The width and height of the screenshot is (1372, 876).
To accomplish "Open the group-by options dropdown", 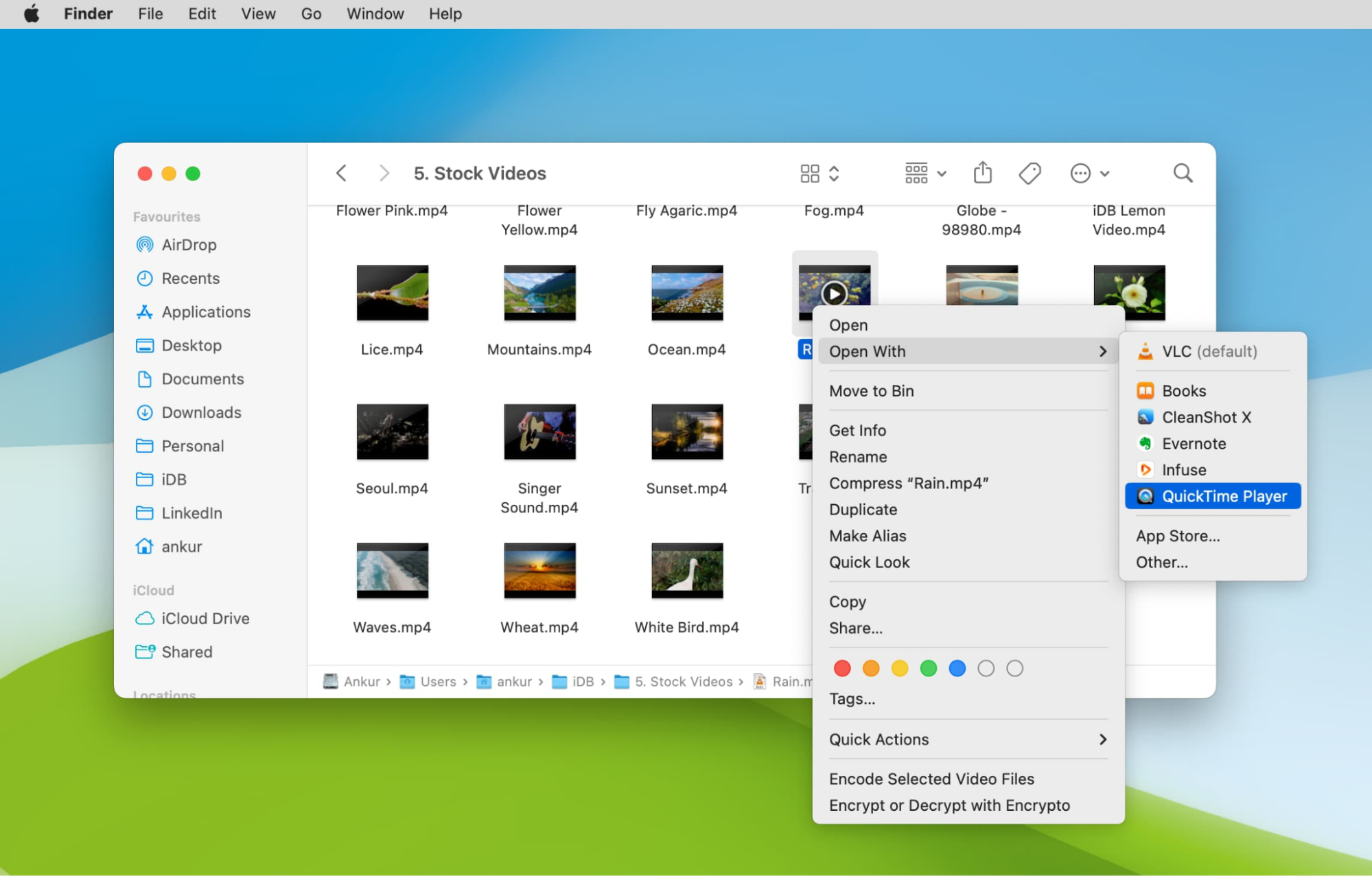I will (925, 173).
